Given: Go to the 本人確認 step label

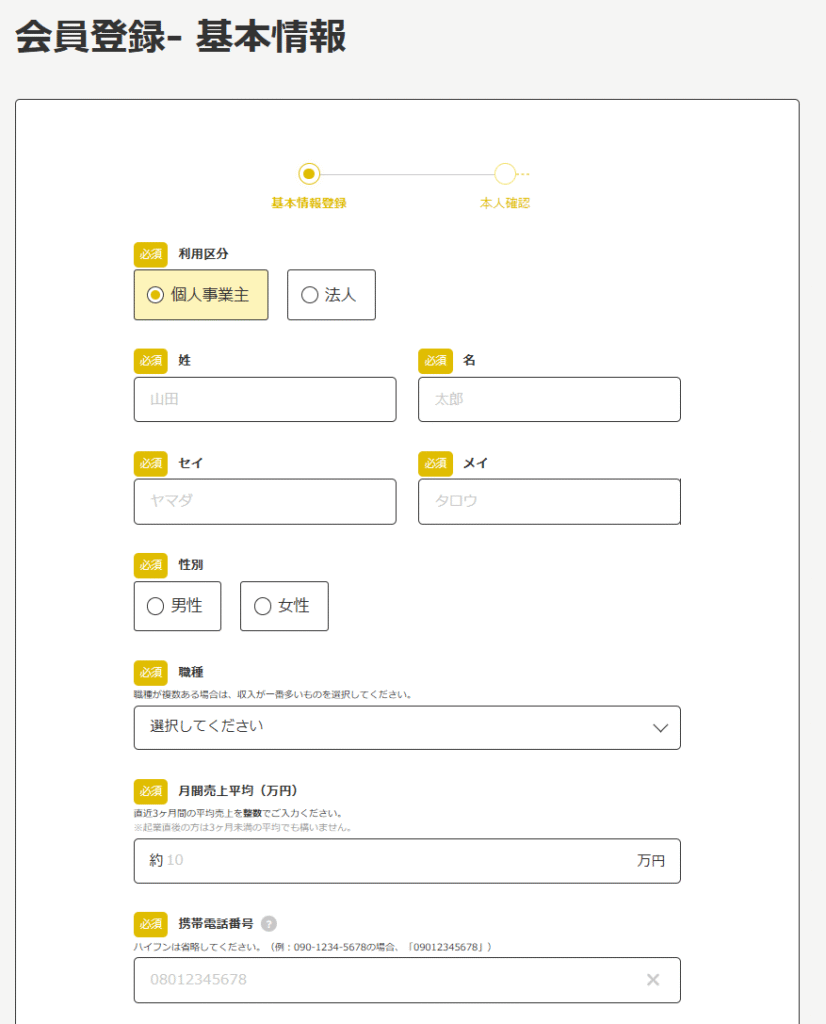Looking at the screenshot, I should point(505,203).
